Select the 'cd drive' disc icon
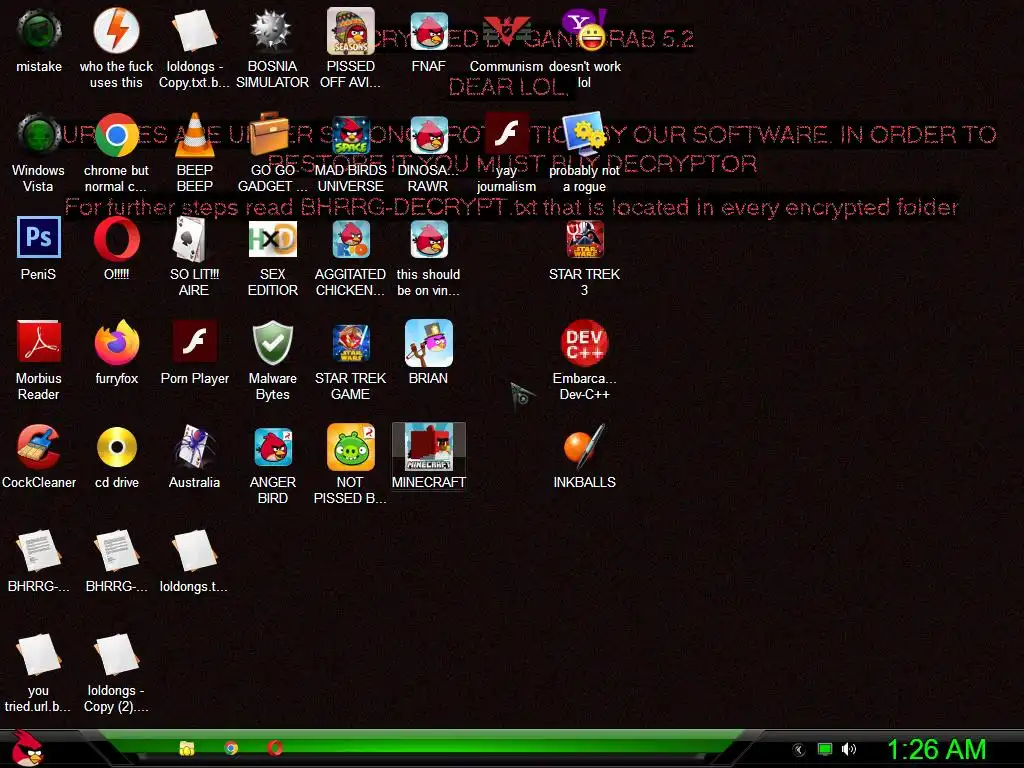Viewport: 1024px width, 768px height. (x=116, y=447)
